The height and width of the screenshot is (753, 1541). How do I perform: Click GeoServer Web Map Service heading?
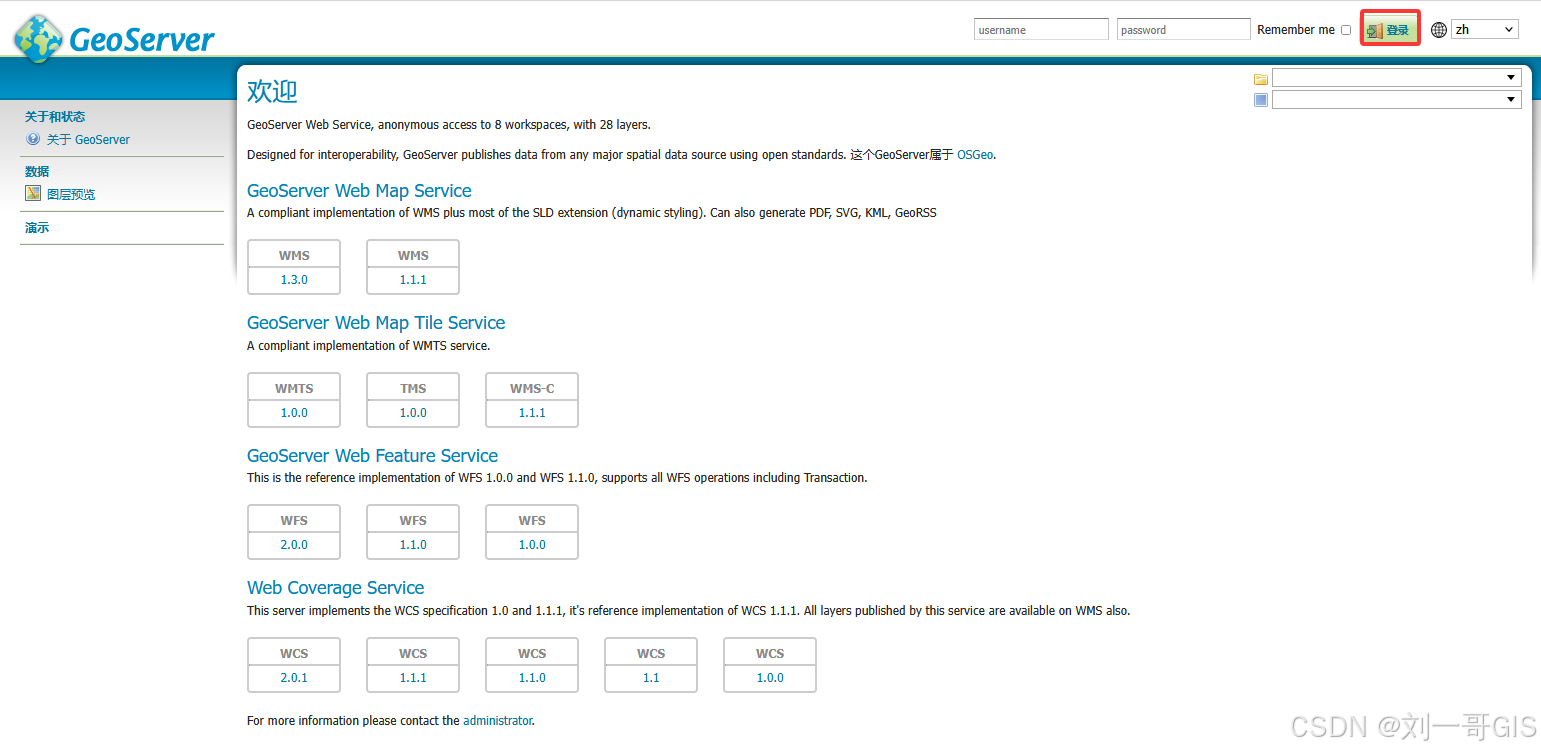[359, 191]
